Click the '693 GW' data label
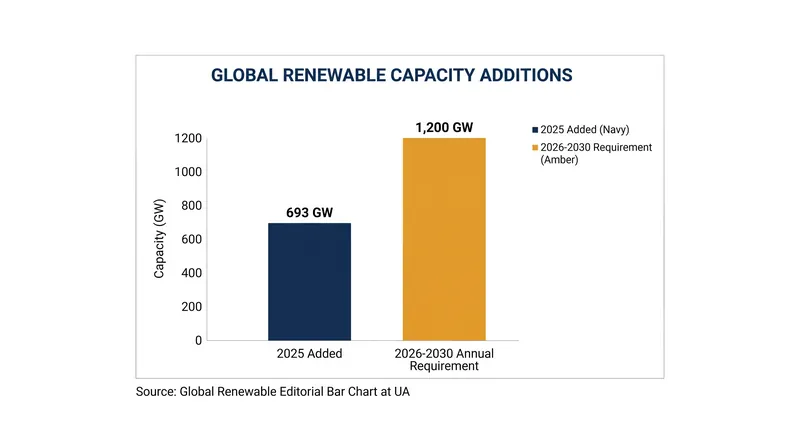This screenshot has height=447, width=800. (x=309, y=212)
